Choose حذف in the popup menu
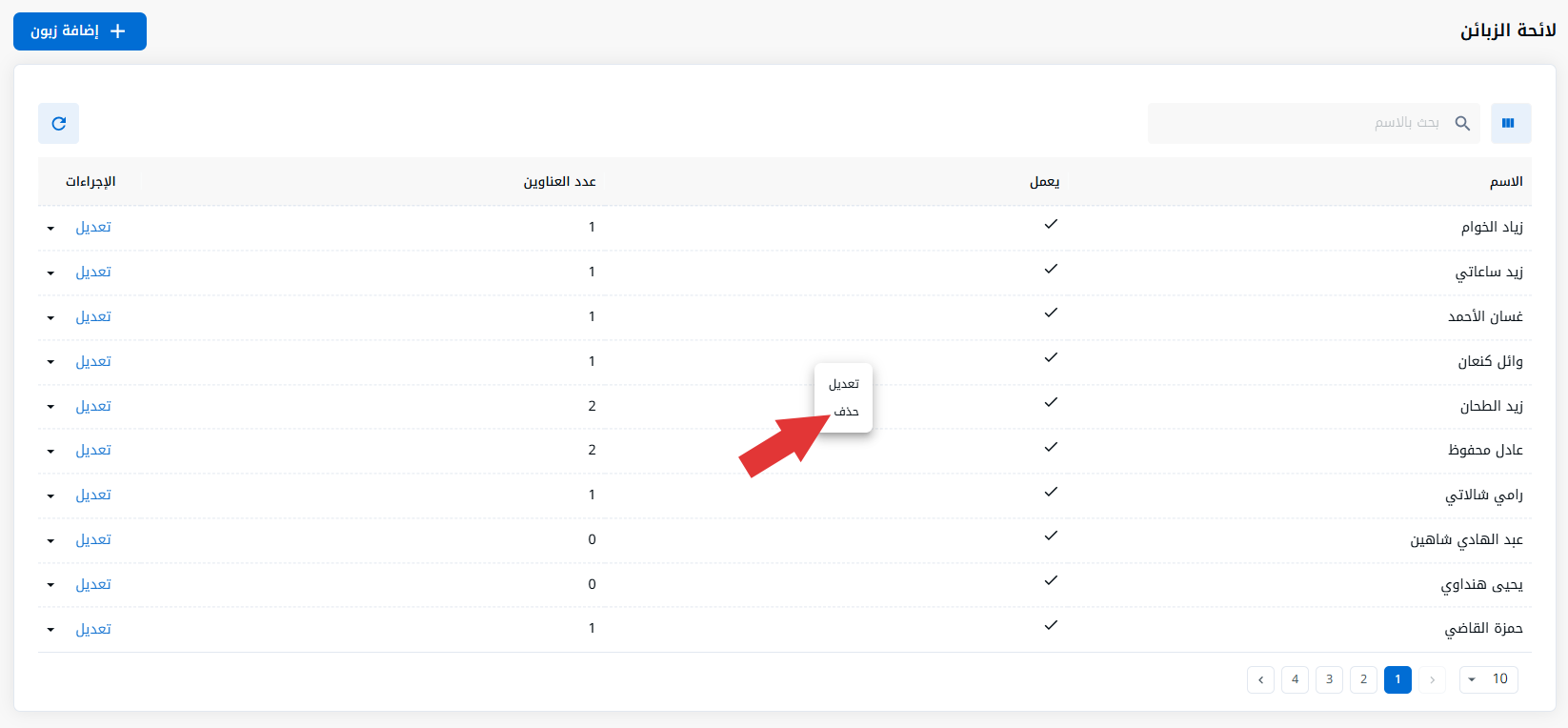1568x728 pixels. pyautogui.click(x=846, y=412)
